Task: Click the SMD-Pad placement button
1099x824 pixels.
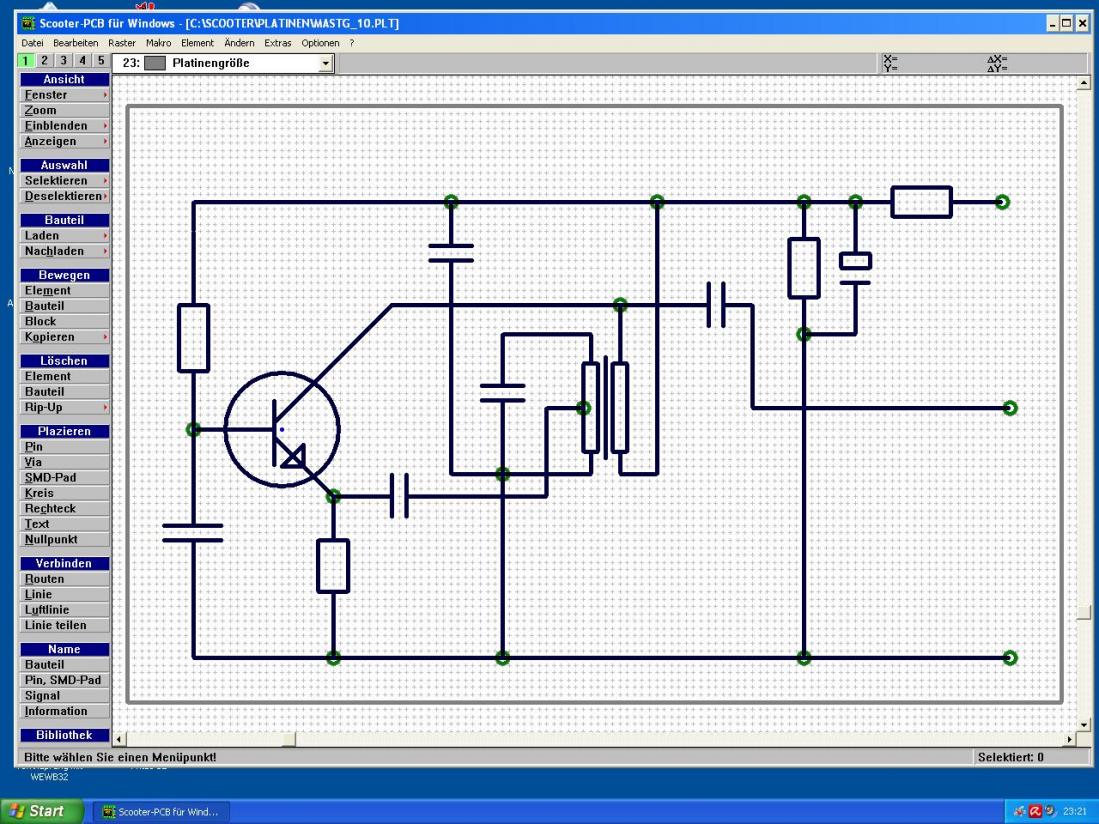Action: (65, 477)
